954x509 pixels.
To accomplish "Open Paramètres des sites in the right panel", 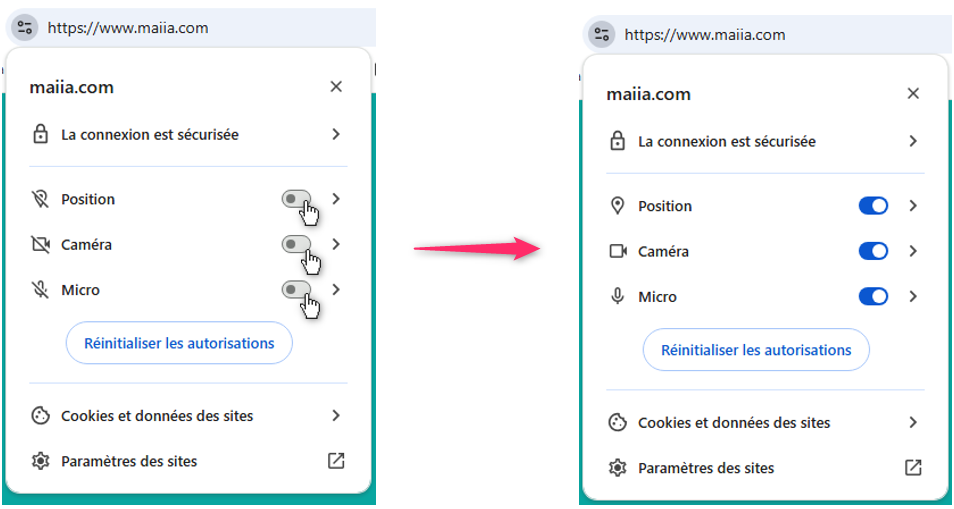I will [x=706, y=468].
